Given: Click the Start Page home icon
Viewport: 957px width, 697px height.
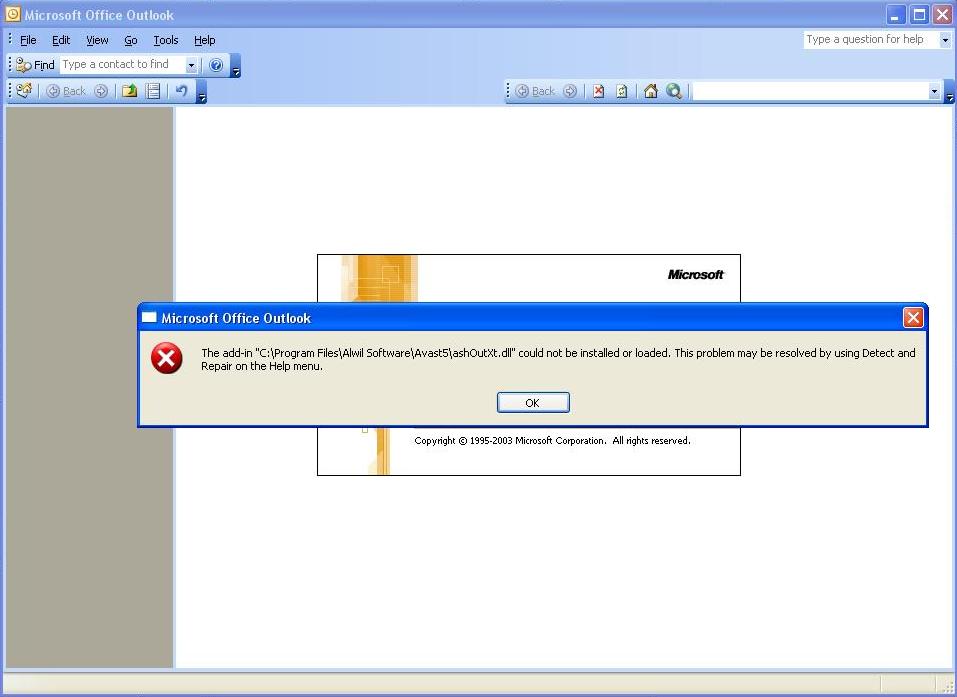Looking at the screenshot, I should (x=651, y=91).
